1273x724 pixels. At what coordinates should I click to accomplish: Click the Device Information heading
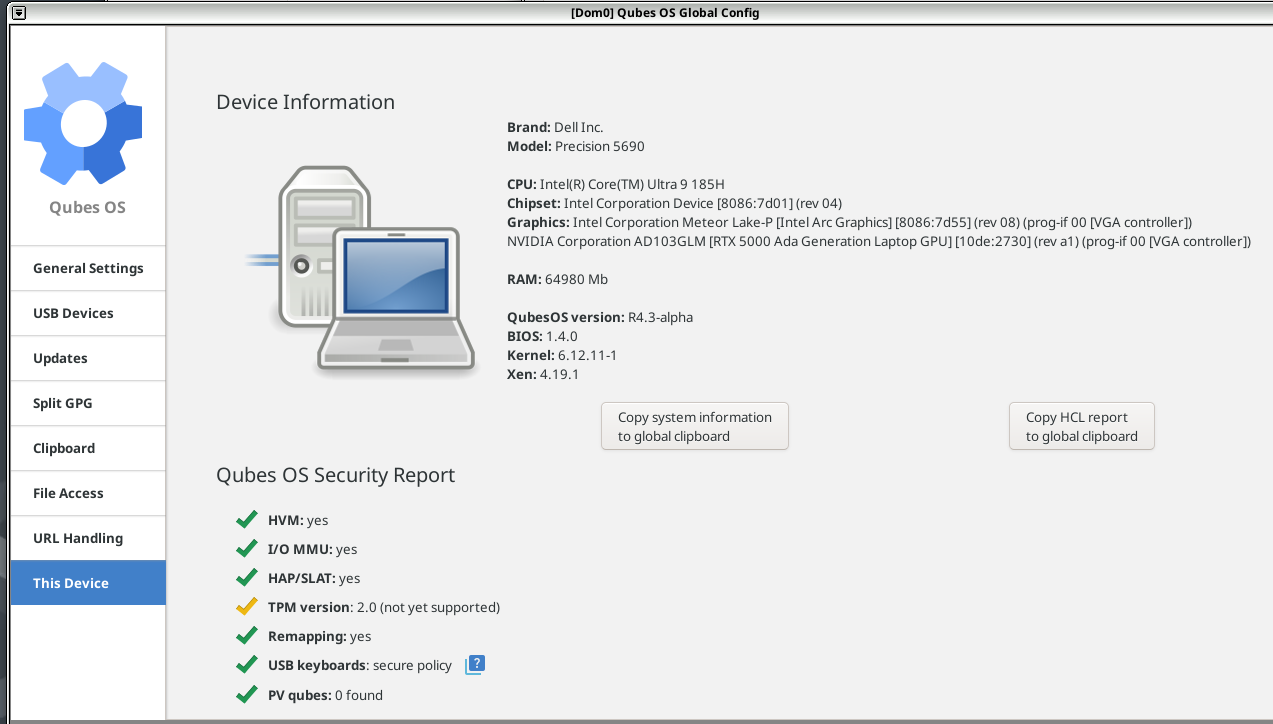[x=305, y=102]
